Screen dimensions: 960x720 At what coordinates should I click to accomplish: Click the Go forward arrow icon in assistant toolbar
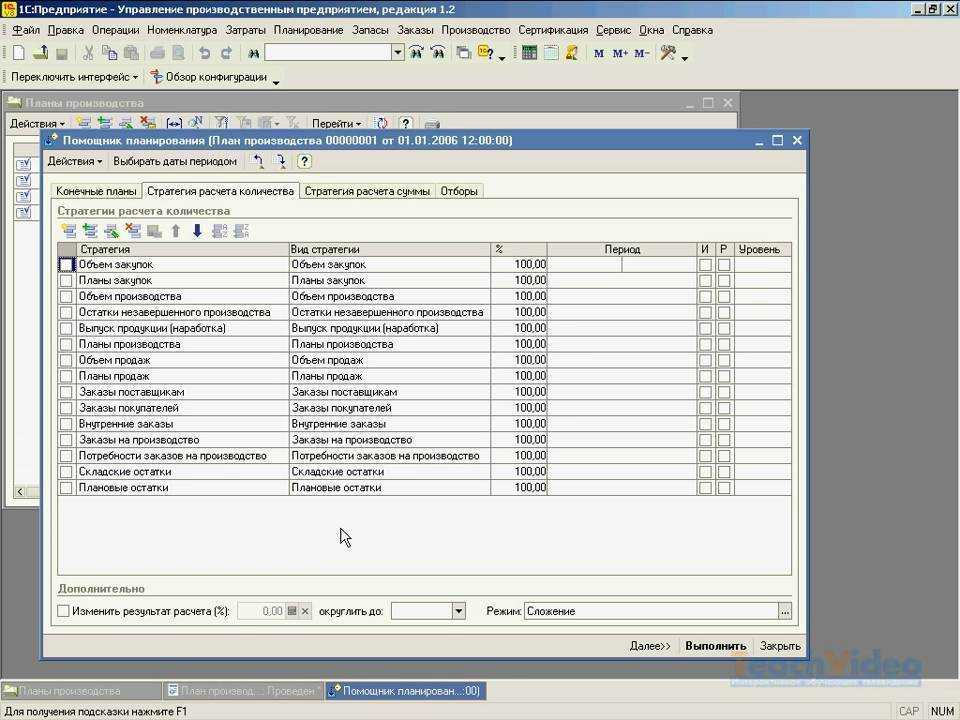pos(280,161)
